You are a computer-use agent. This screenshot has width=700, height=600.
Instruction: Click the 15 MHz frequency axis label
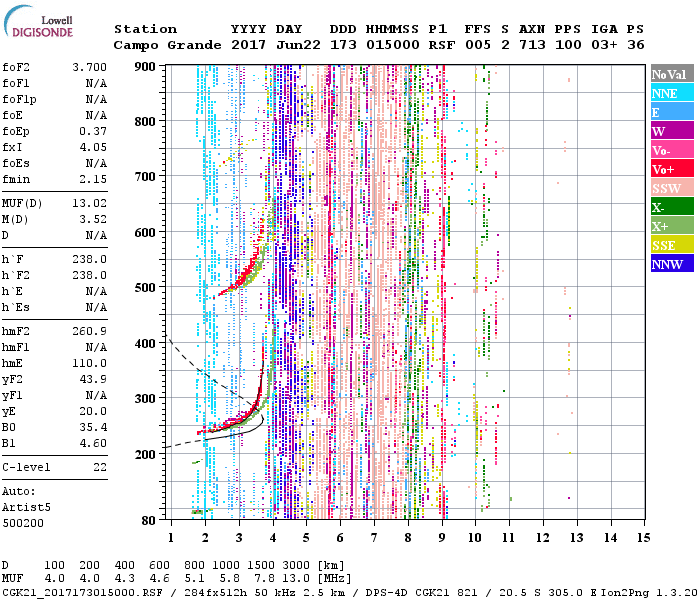coord(642,538)
